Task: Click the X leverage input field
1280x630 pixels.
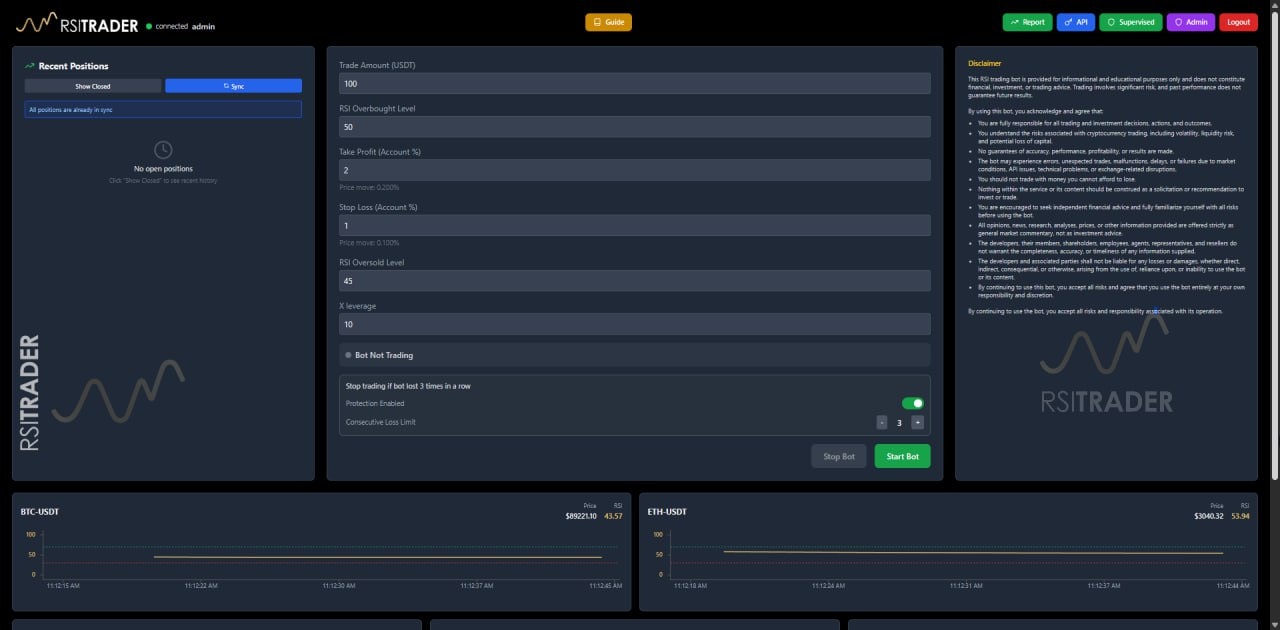Action: pos(634,324)
